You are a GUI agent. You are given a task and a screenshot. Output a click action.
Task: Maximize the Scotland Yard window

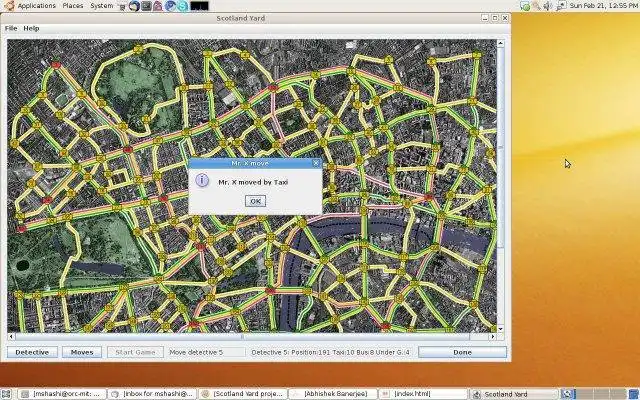click(x=495, y=18)
